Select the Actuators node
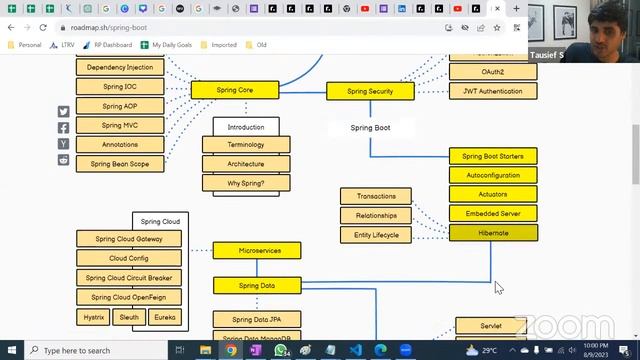 pyautogui.click(x=493, y=194)
